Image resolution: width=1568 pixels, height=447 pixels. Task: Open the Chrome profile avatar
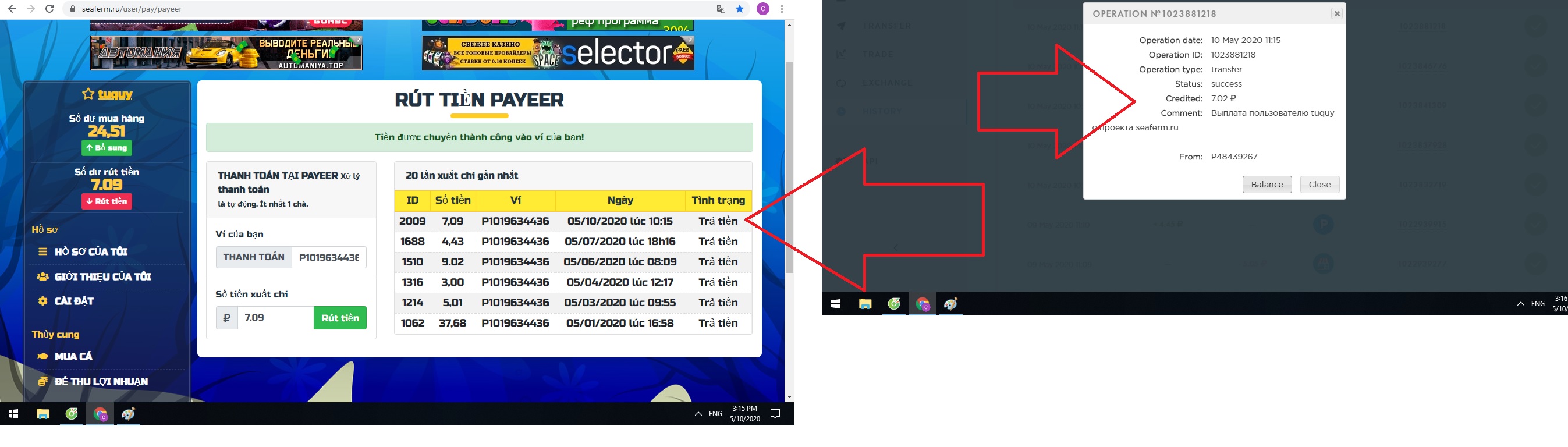(x=762, y=9)
